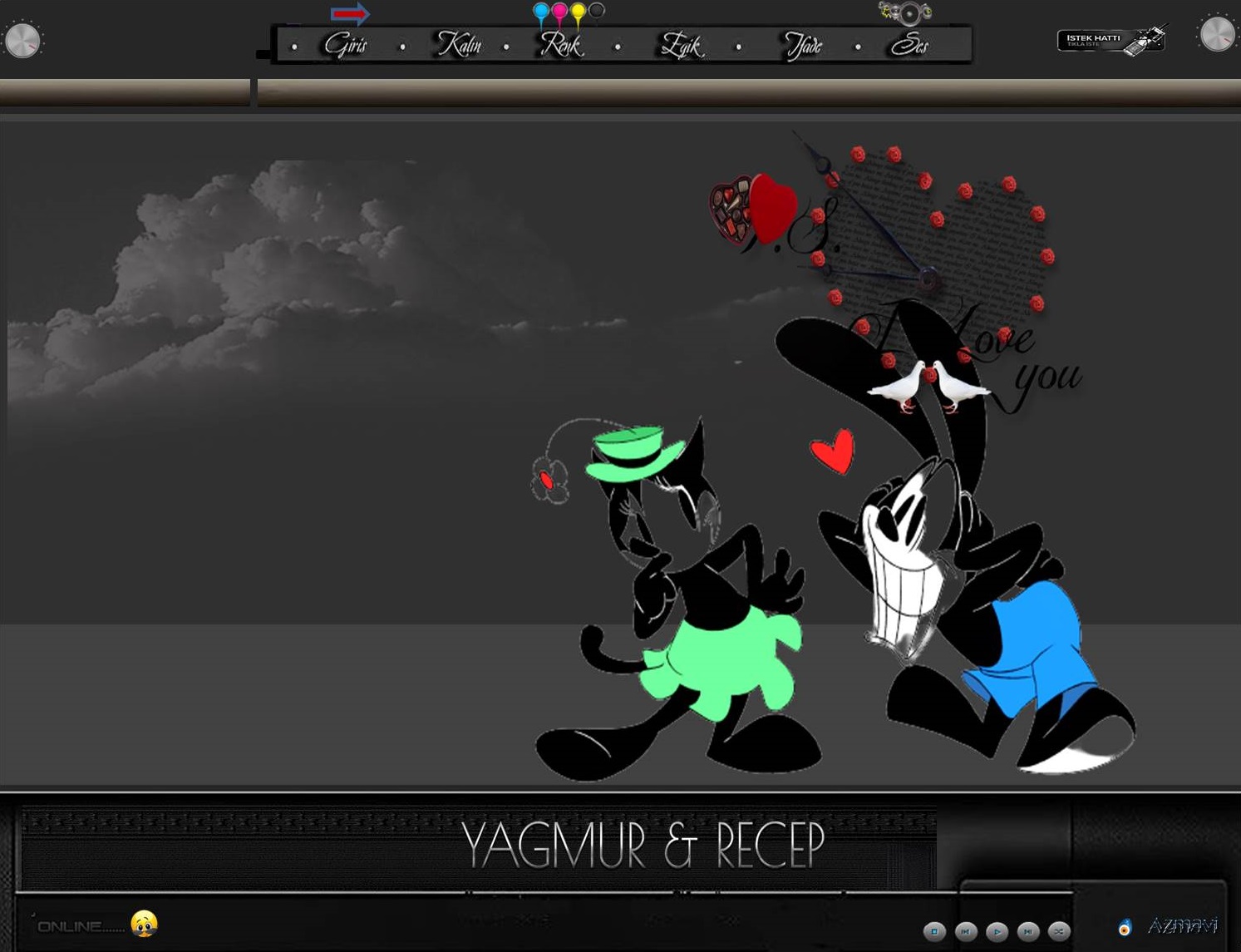Viewport: 1241px width, 952px height.
Task: Click the blue-orange eye icon beside Azmavi
Action: [x=1125, y=927]
